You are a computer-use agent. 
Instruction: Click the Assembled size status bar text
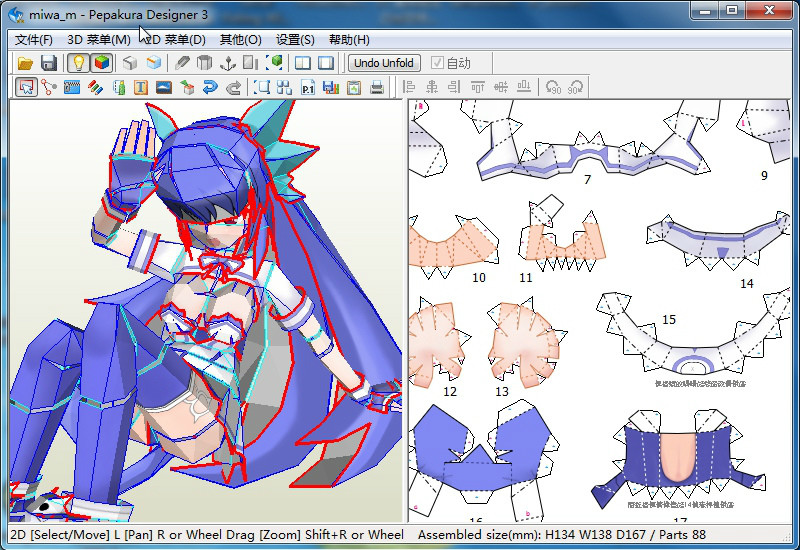(x=562, y=535)
